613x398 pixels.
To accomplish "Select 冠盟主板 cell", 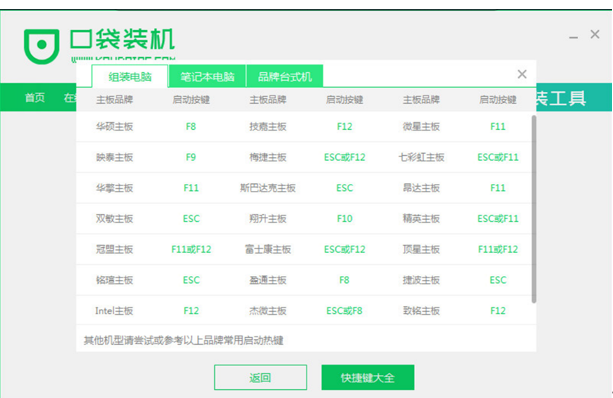I will pyautogui.click(x=115, y=249).
